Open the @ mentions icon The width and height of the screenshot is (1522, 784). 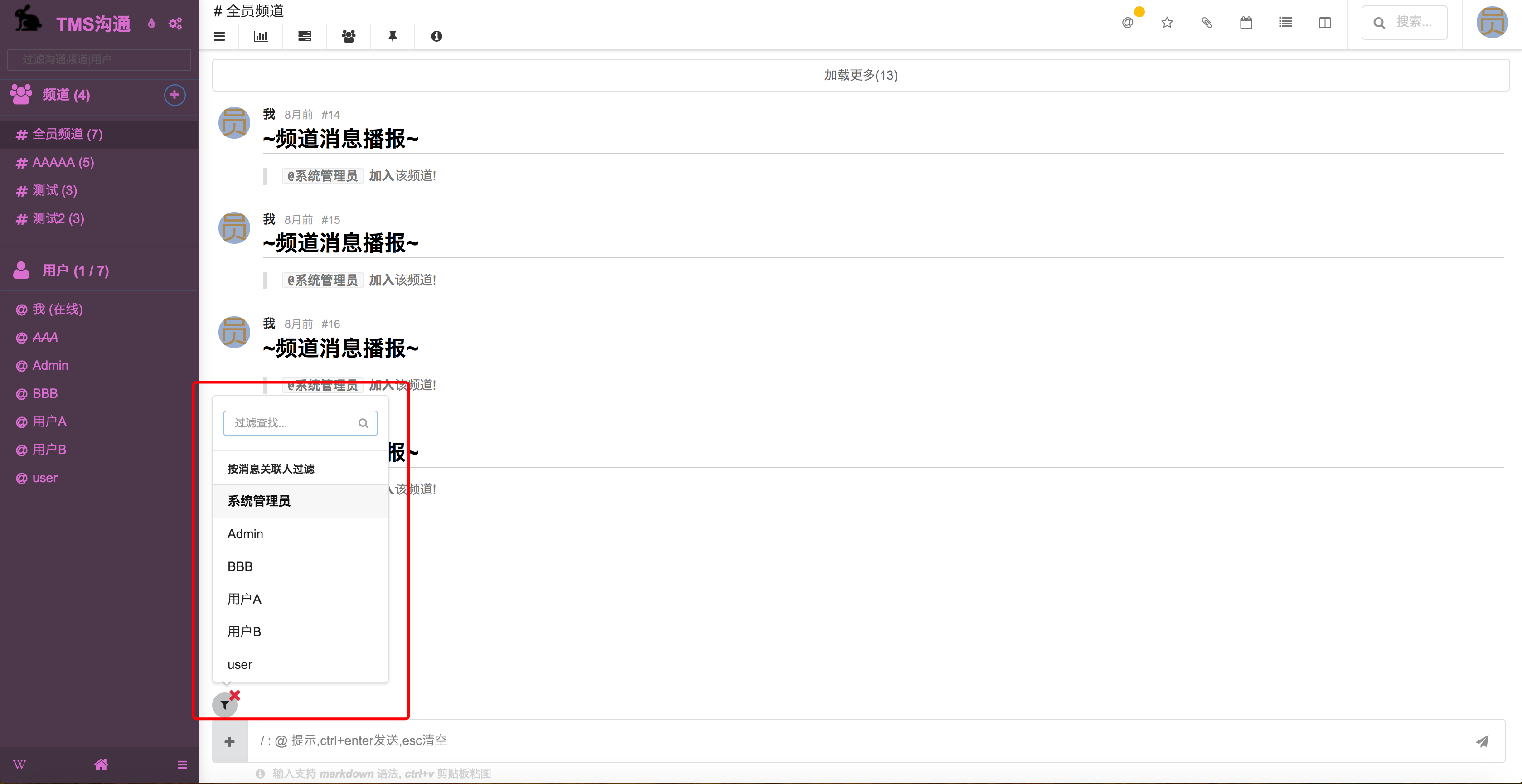coord(1128,23)
